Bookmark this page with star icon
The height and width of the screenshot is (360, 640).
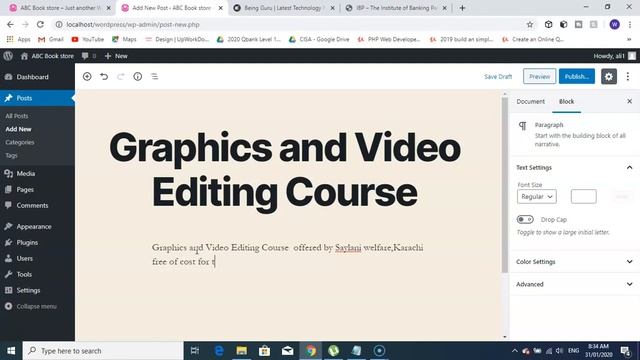pos(530,24)
